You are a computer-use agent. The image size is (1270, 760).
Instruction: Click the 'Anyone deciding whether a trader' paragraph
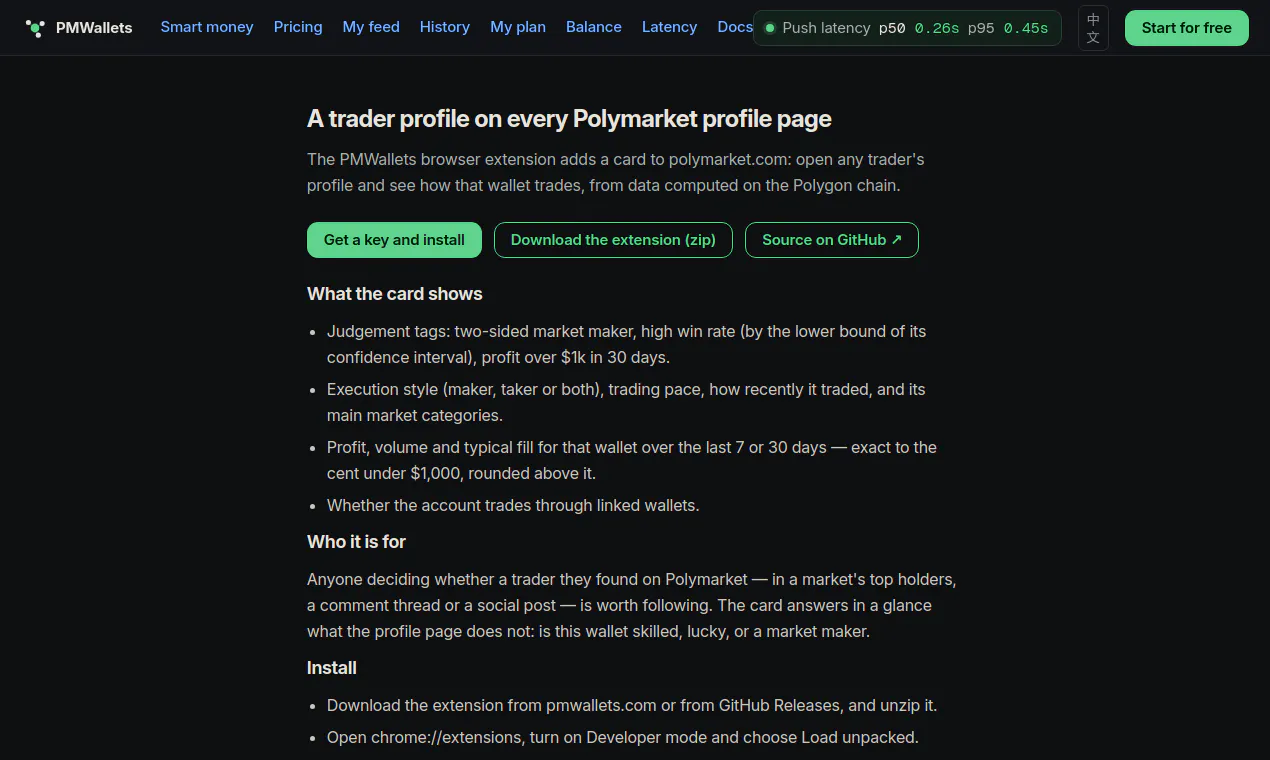pos(632,605)
